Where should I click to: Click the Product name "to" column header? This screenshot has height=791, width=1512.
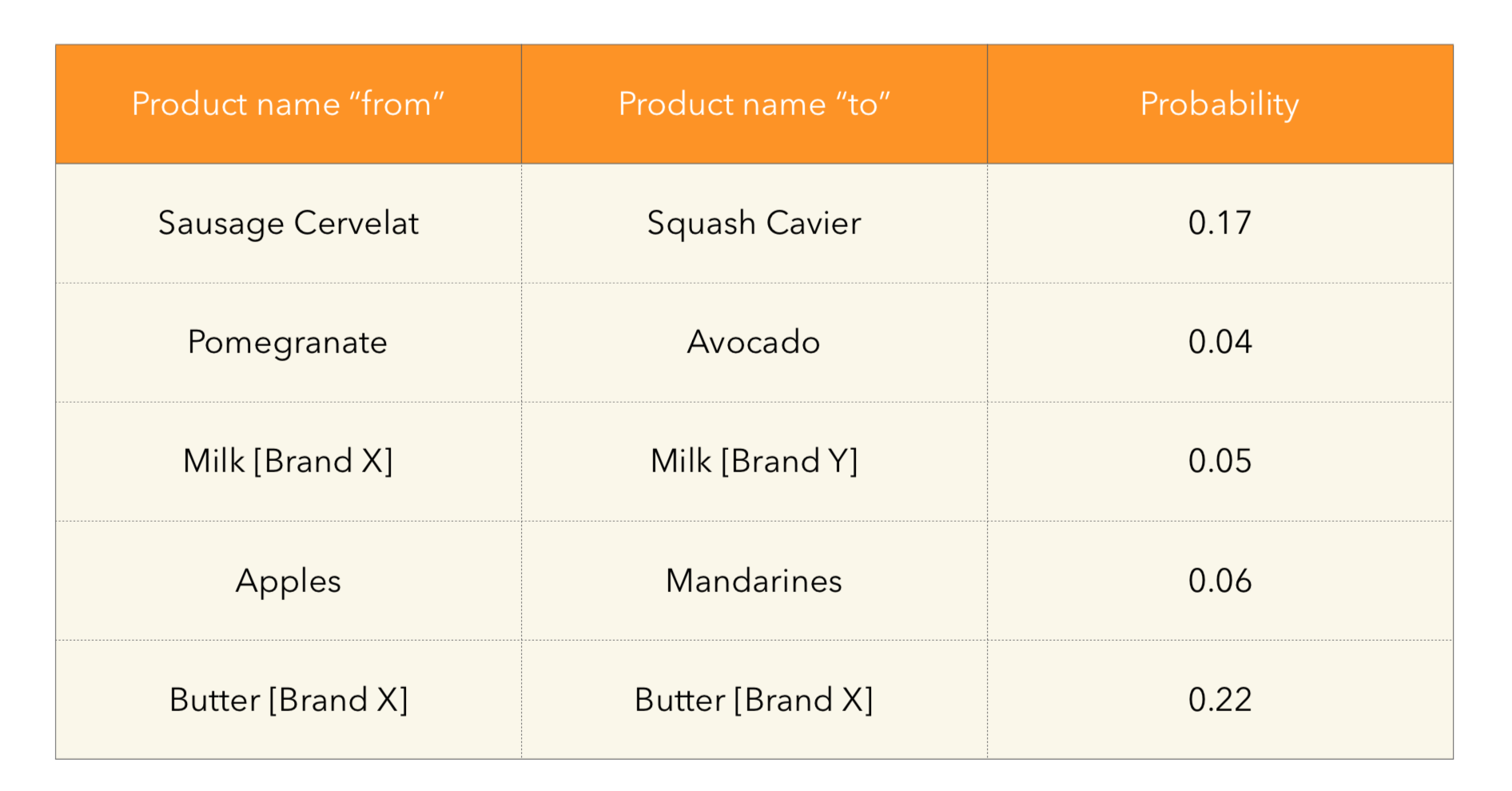[754, 104]
